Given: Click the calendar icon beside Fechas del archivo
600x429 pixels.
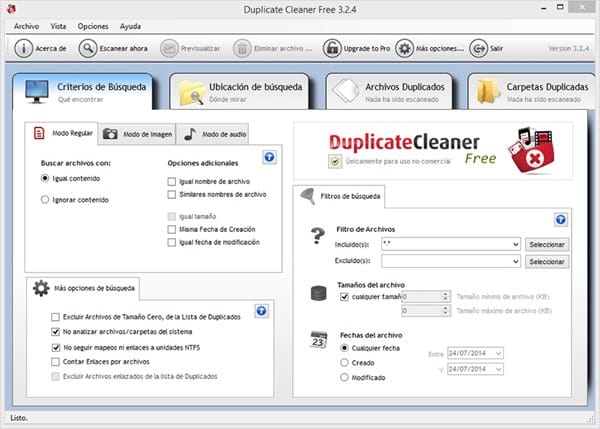Looking at the screenshot, I should click(318, 340).
